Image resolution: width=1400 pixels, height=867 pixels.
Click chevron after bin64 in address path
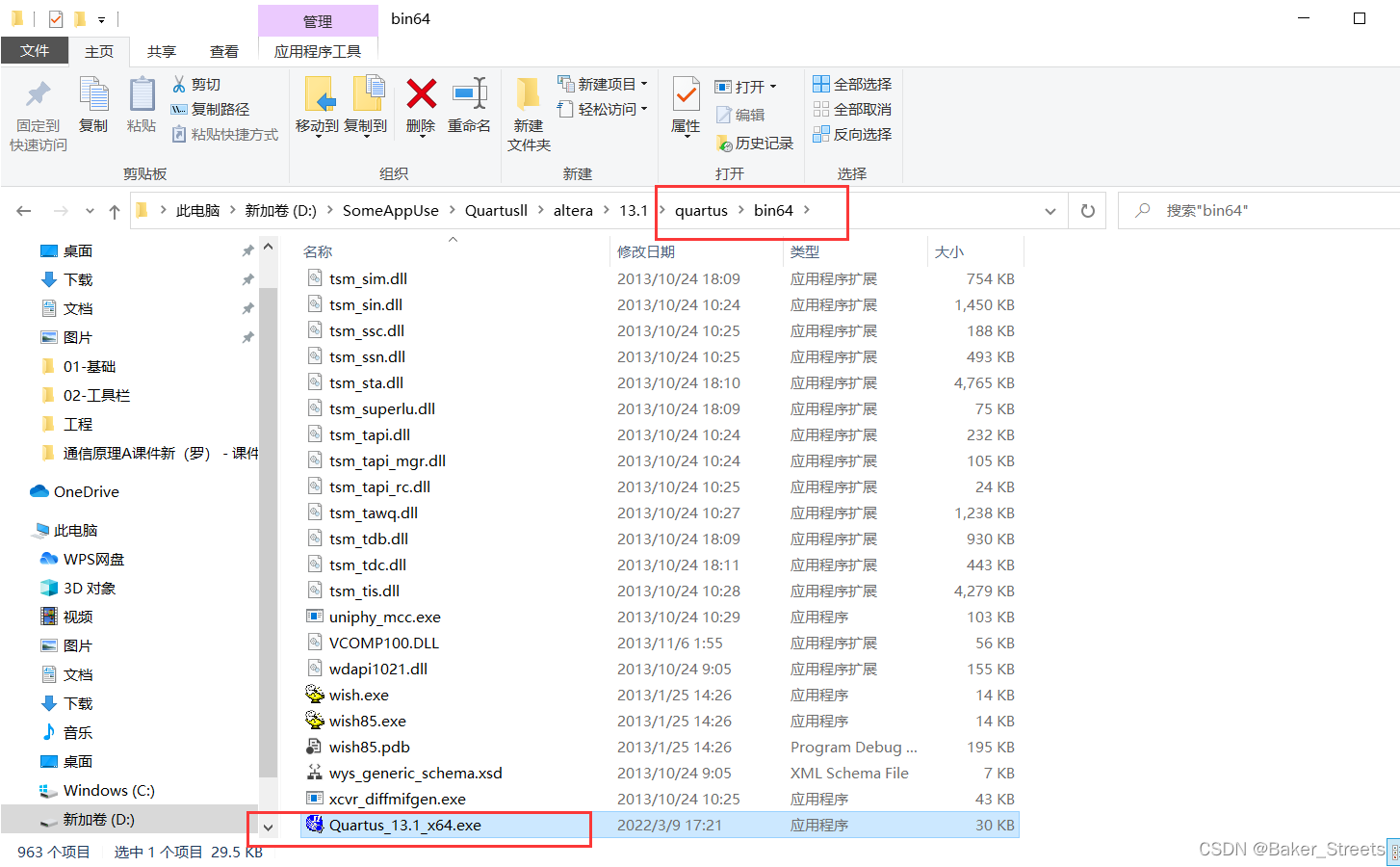point(807,210)
